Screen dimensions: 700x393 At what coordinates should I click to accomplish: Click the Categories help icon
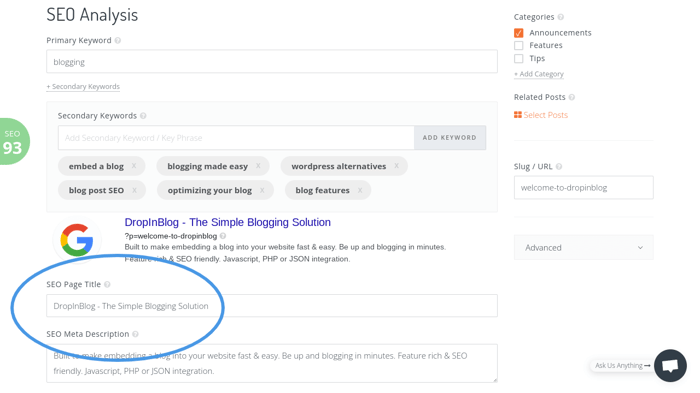point(561,17)
